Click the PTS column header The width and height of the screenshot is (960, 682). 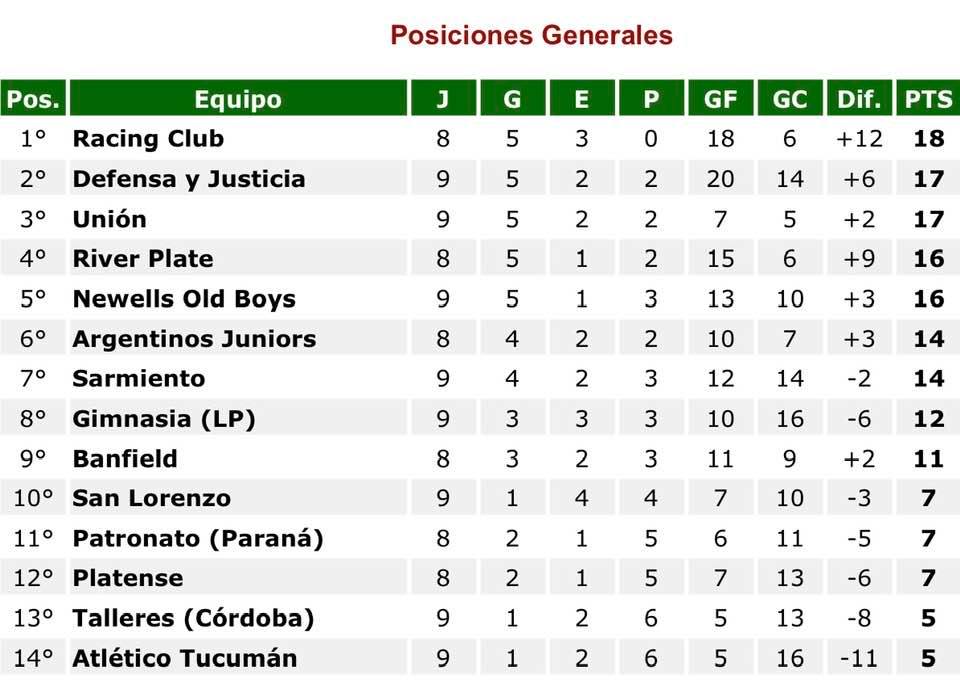(x=928, y=98)
